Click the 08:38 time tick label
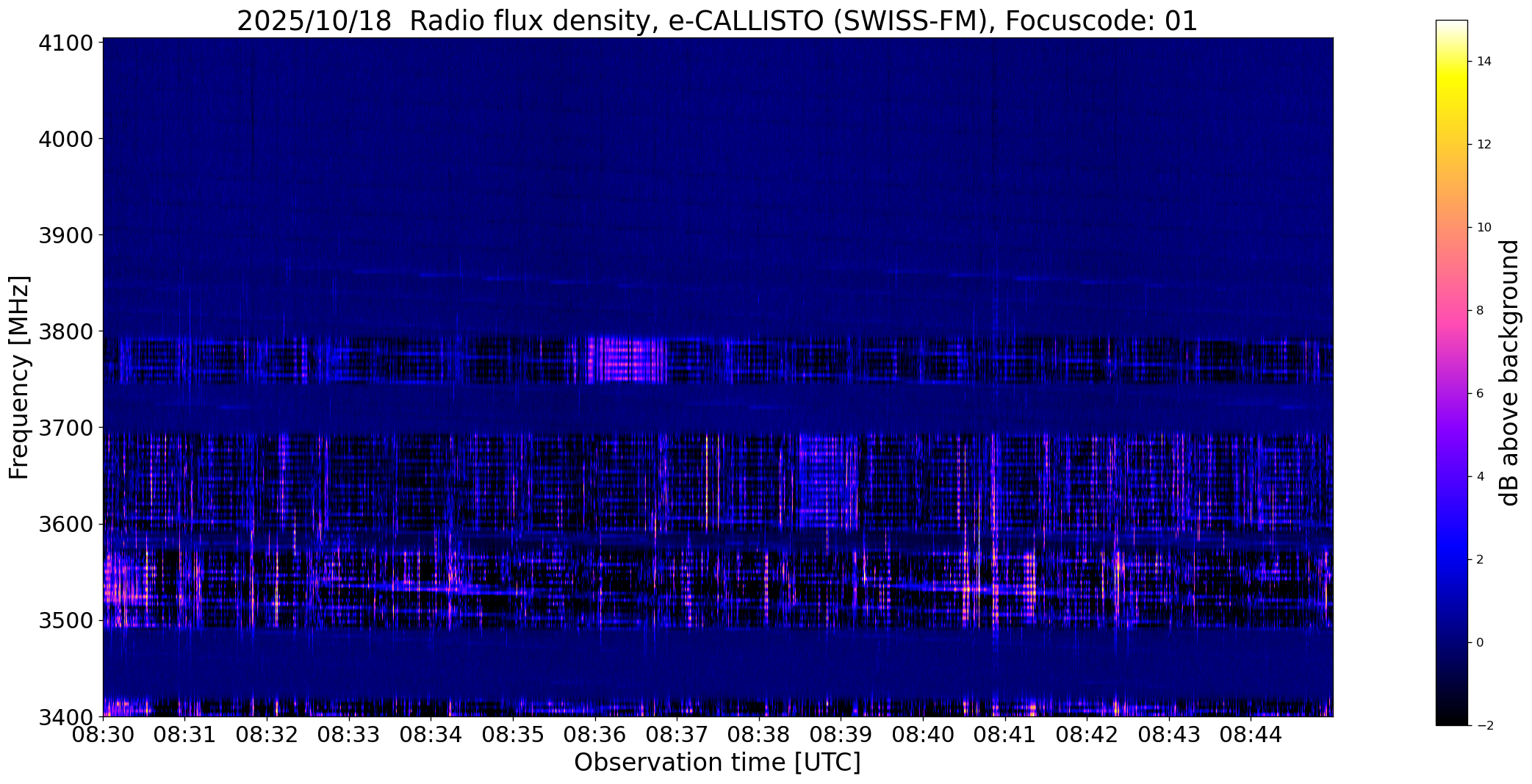Viewport: 1532px width, 784px height. pyautogui.click(x=760, y=735)
